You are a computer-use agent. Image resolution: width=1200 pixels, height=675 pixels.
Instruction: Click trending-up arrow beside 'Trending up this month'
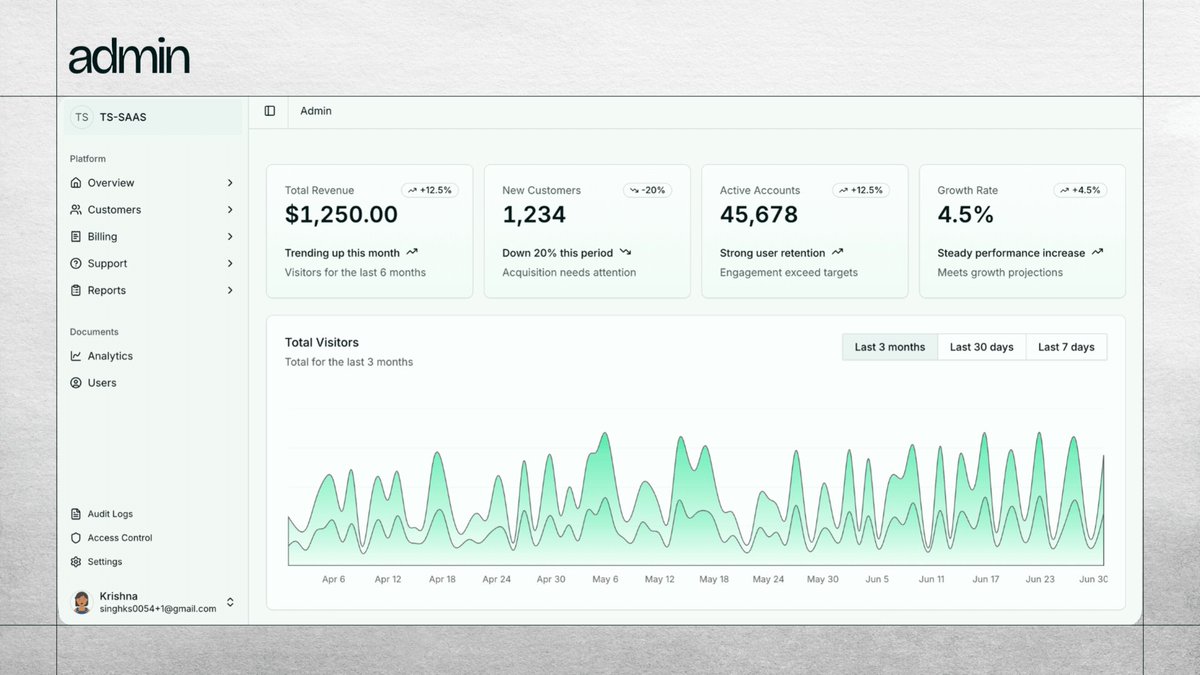[x=412, y=253]
